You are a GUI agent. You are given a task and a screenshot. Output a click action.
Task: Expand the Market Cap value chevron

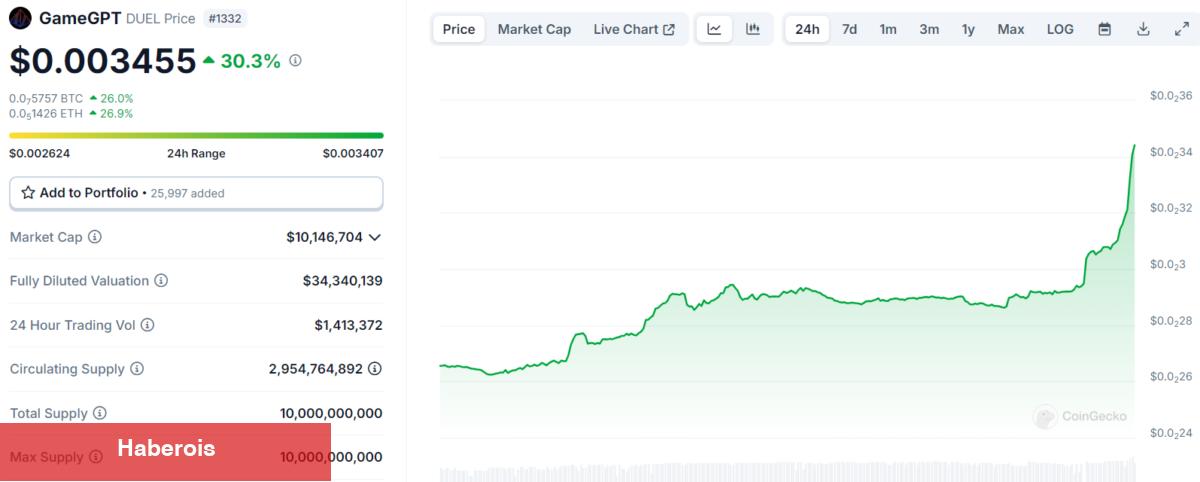(x=375, y=237)
